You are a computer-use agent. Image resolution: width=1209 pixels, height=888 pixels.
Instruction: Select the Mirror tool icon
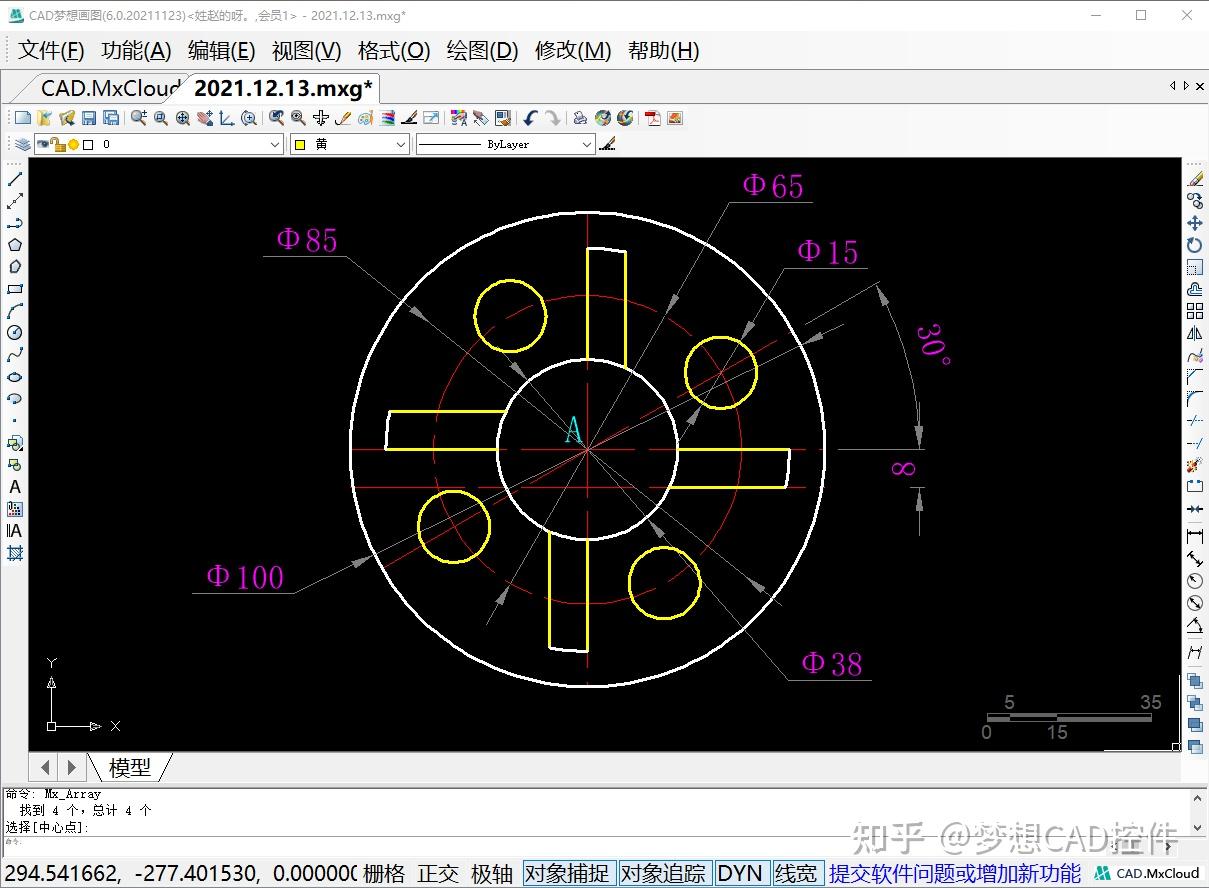pos(1194,333)
